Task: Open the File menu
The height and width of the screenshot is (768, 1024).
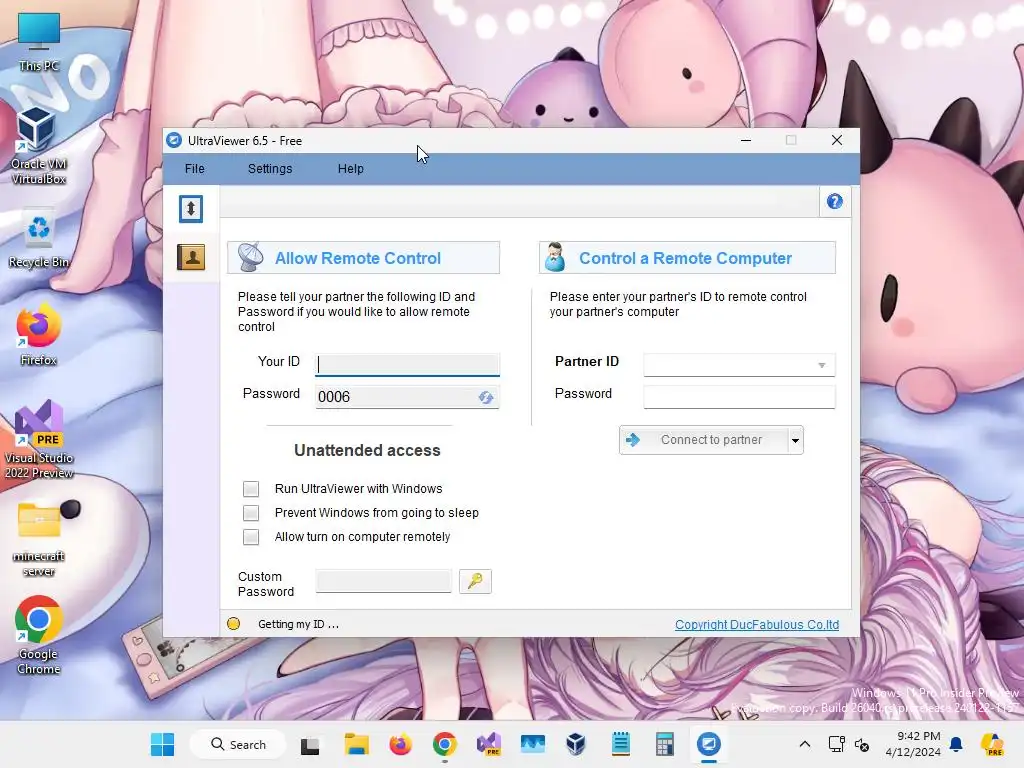Action: click(x=195, y=168)
